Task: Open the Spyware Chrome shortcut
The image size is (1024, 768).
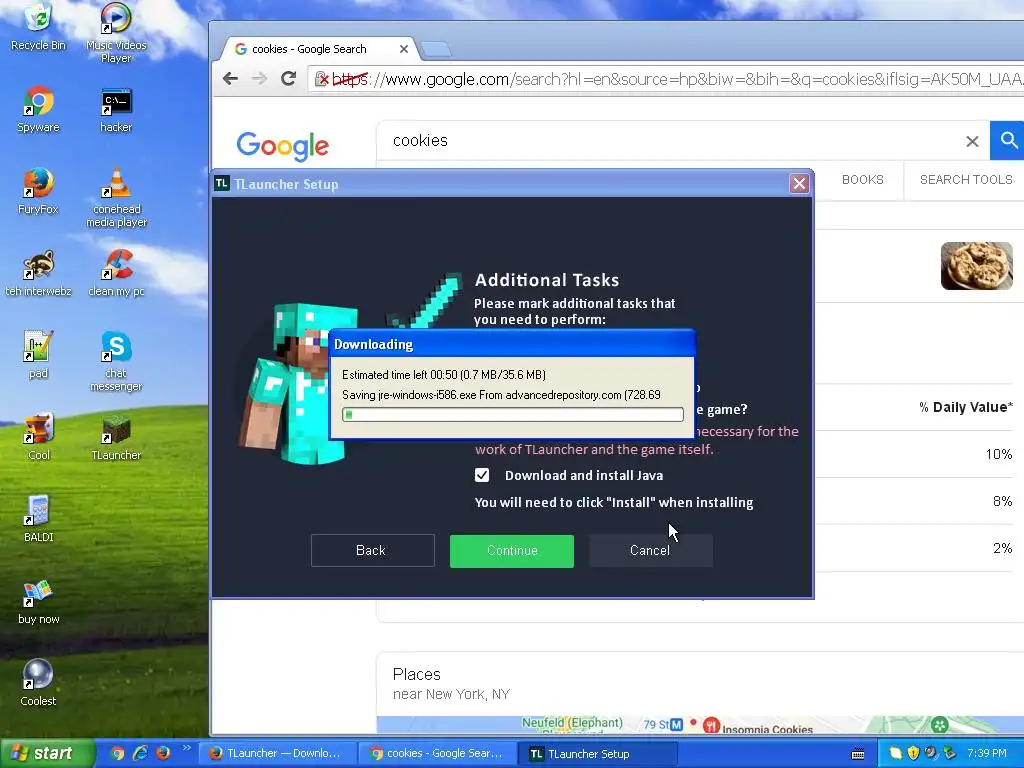Action: click(x=38, y=110)
